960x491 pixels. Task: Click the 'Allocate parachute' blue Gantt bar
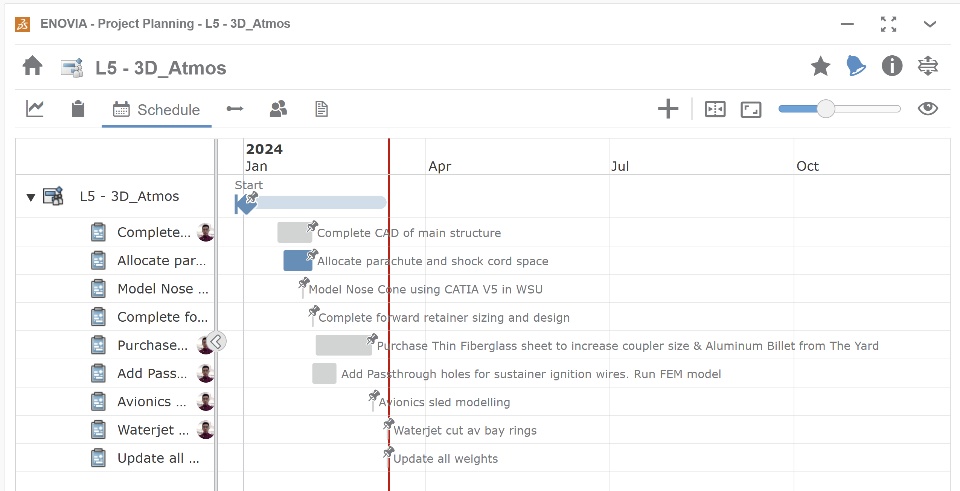pyautogui.click(x=297, y=261)
